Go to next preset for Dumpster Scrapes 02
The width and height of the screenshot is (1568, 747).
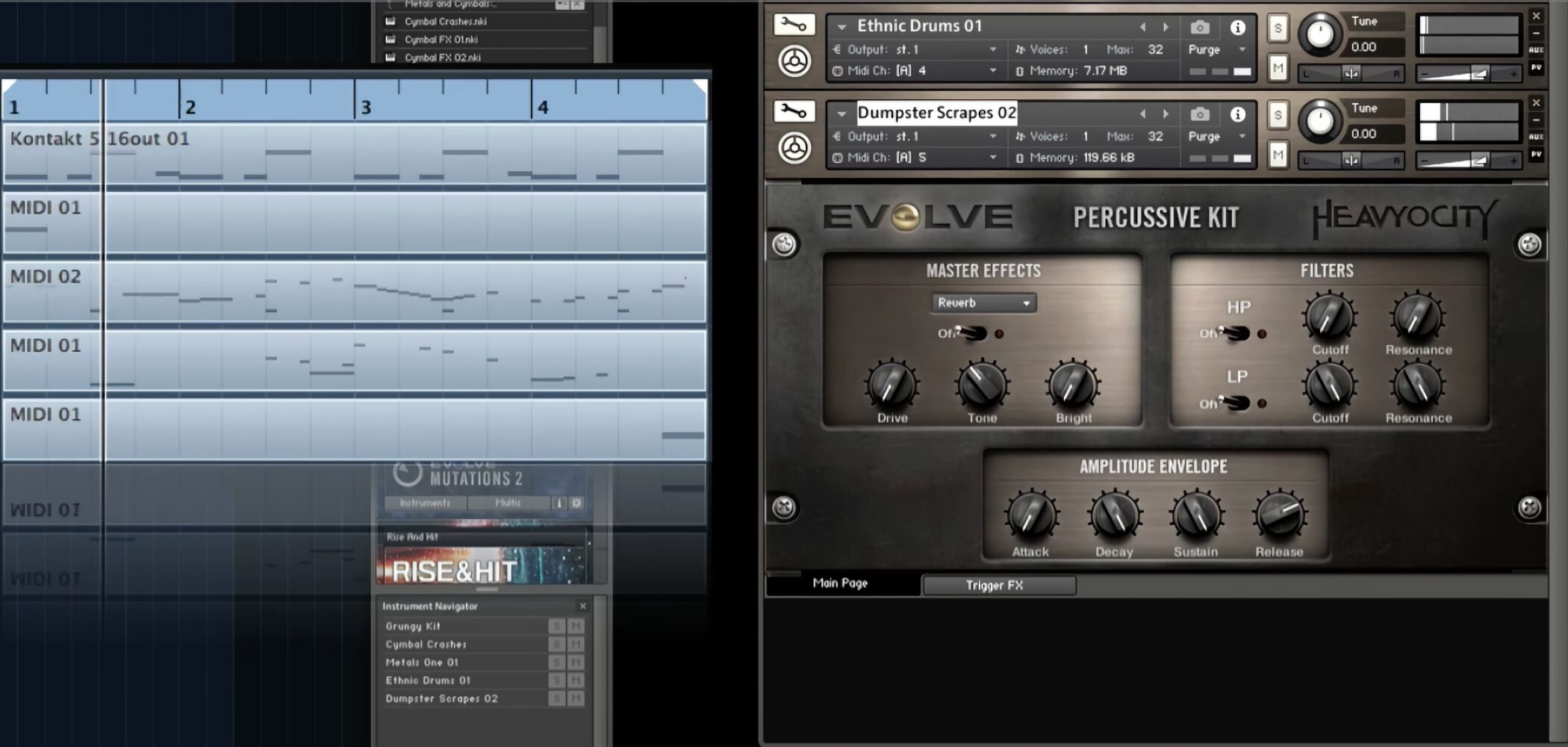pos(1166,114)
